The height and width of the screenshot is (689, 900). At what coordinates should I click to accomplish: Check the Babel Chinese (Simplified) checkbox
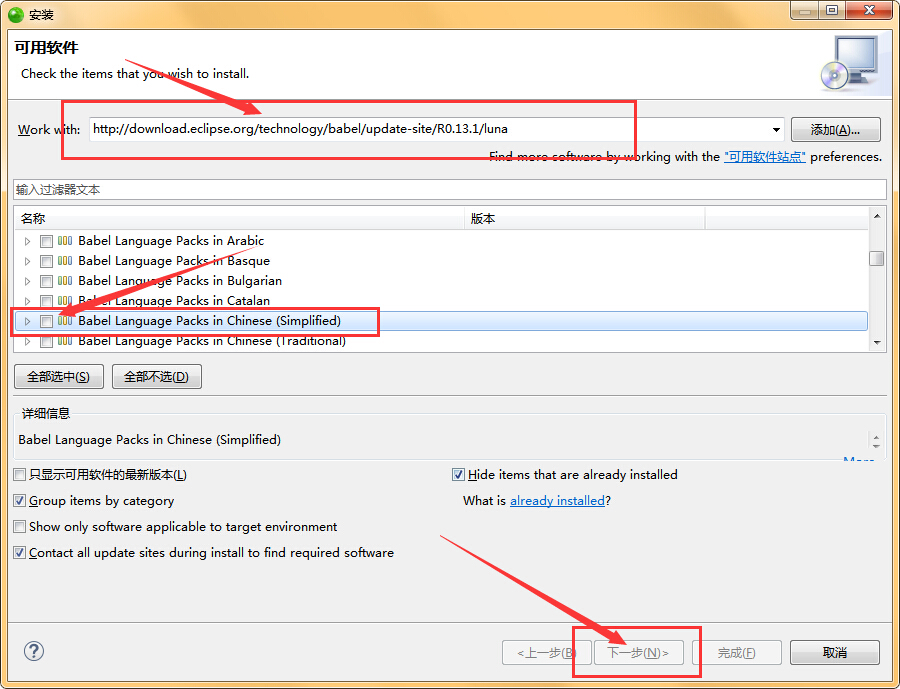point(46,321)
